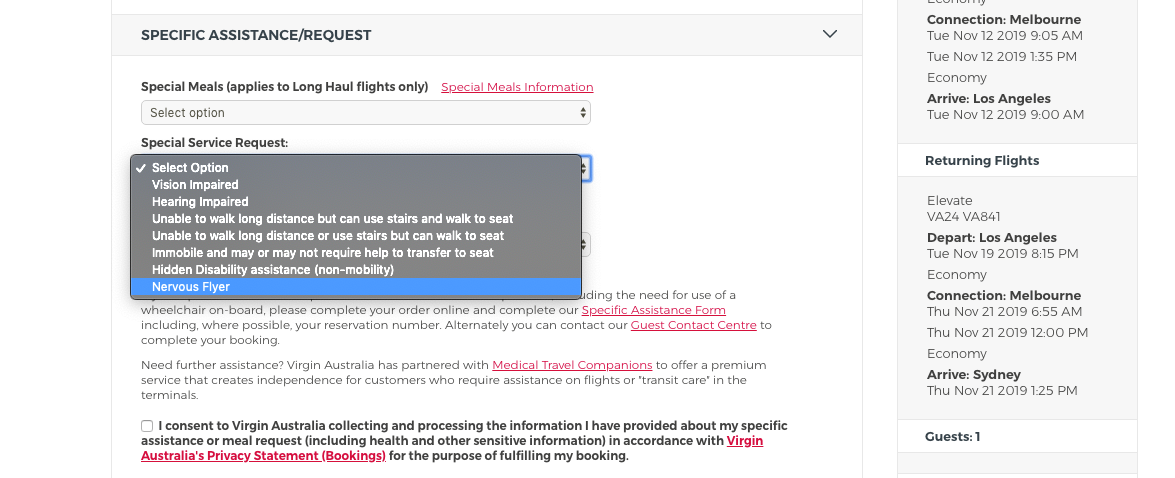Choose the Select Option entry

(190, 168)
